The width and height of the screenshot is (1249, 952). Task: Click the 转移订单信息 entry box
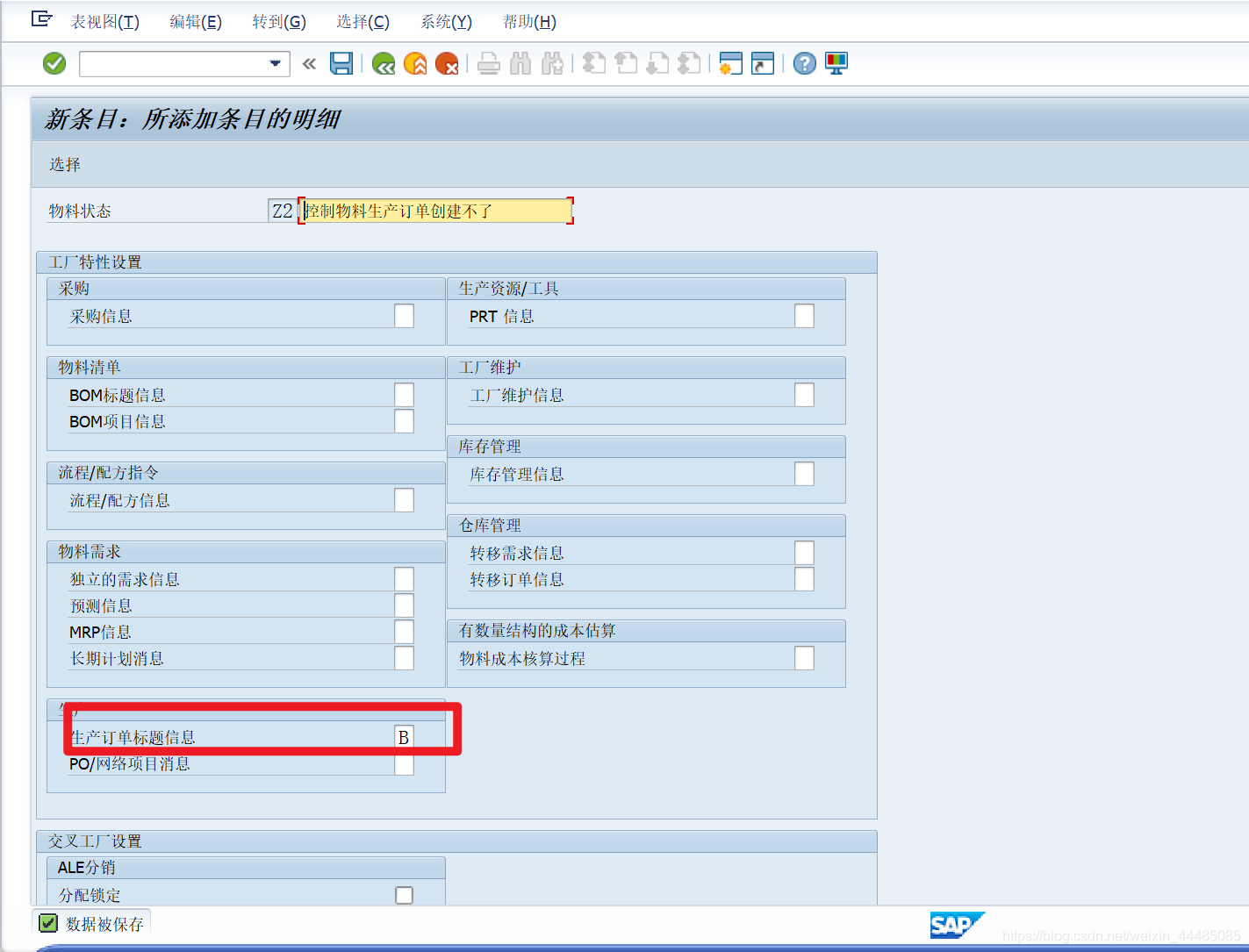(x=804, y=579)
